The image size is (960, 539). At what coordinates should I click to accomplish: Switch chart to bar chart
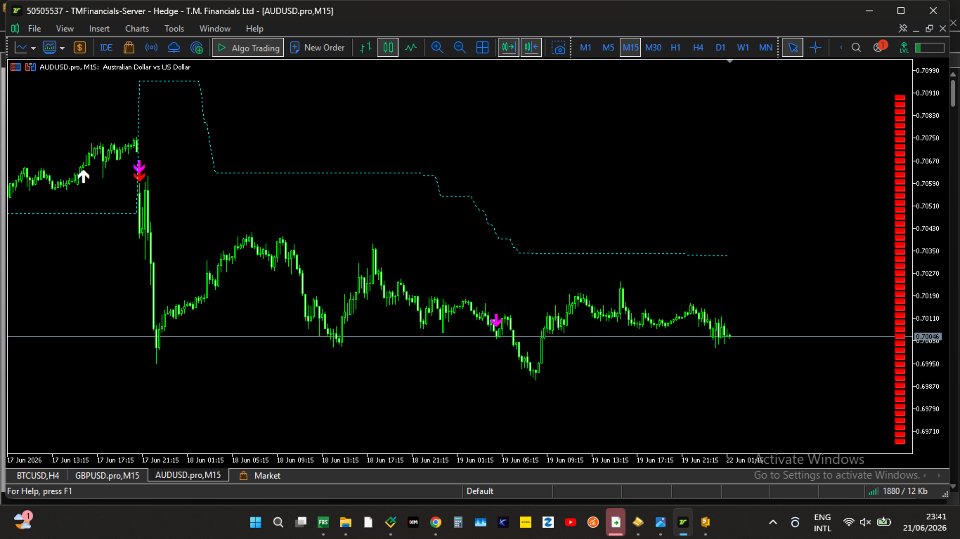[x=366, y=48]
